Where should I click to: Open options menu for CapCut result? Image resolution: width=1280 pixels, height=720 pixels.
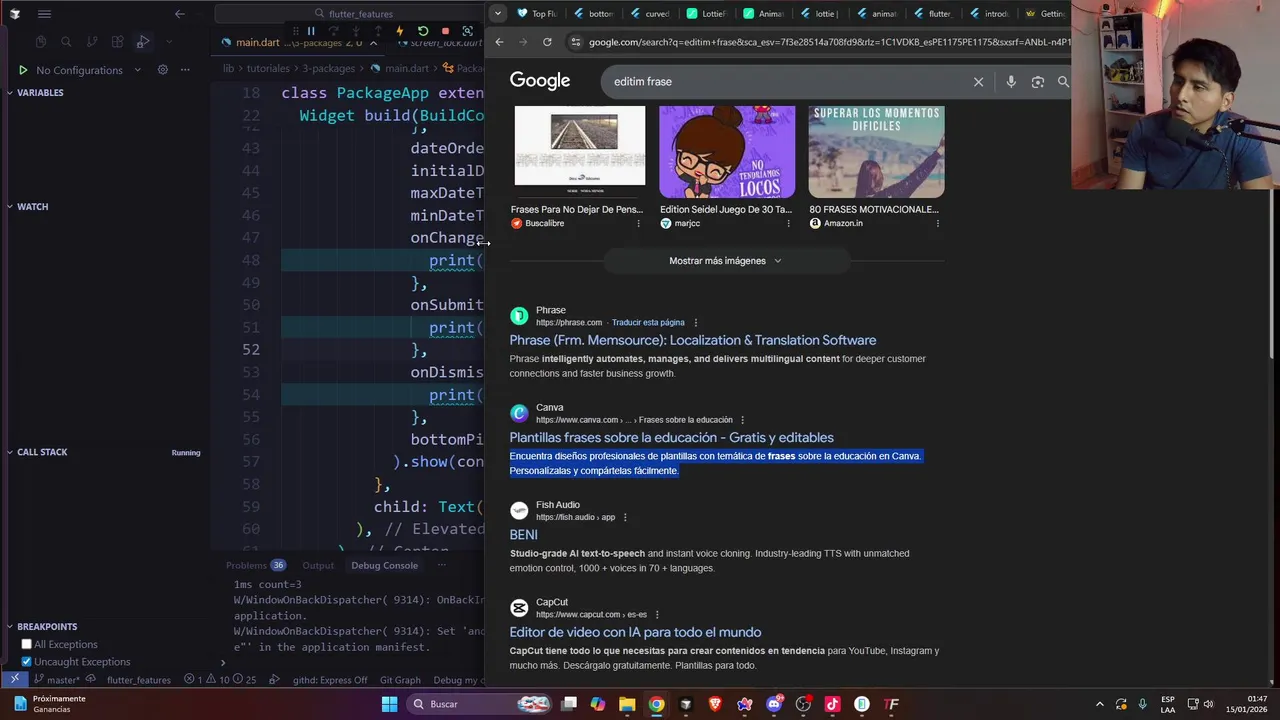point(657,615)
